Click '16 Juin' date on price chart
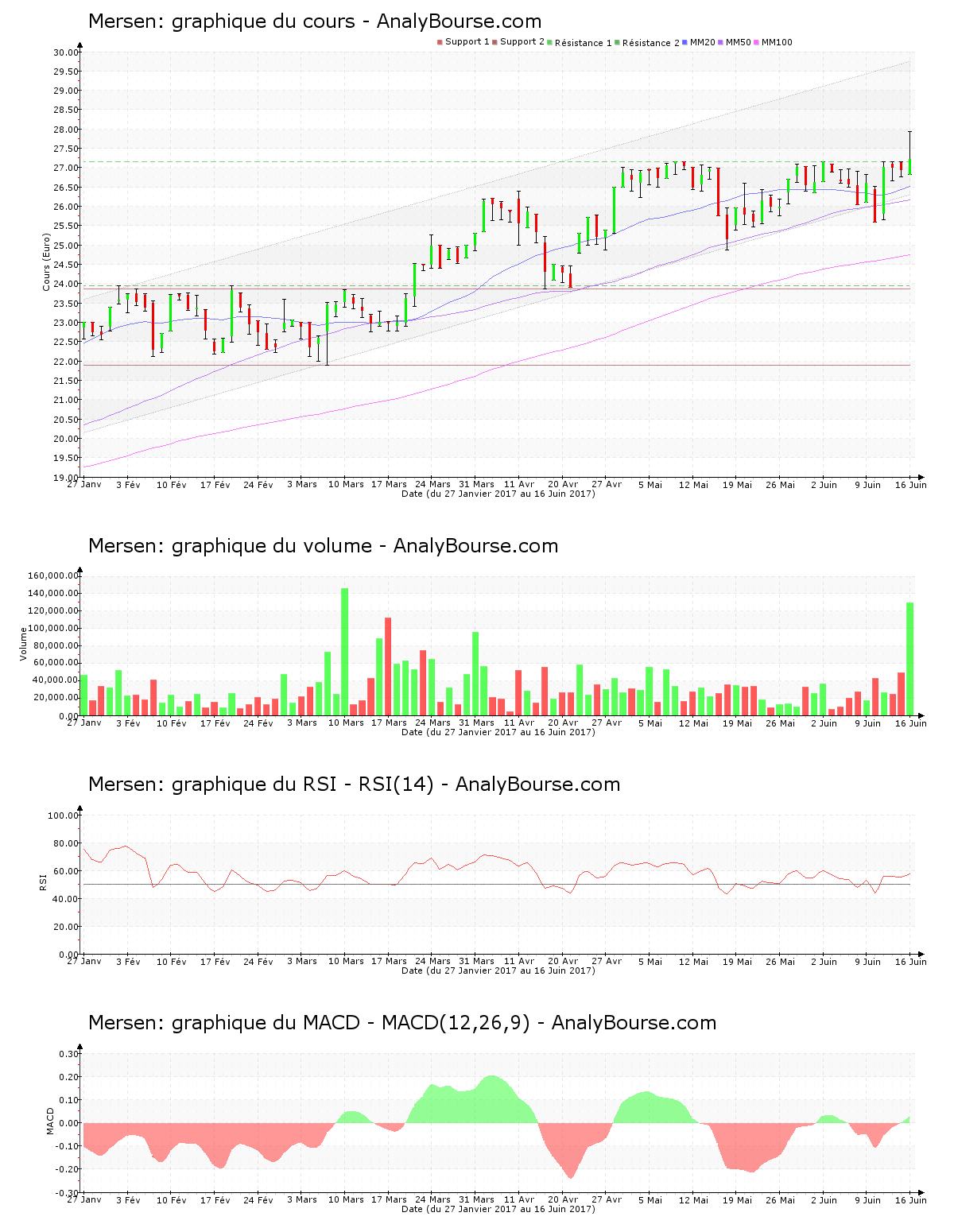 (x=911, y=485)
